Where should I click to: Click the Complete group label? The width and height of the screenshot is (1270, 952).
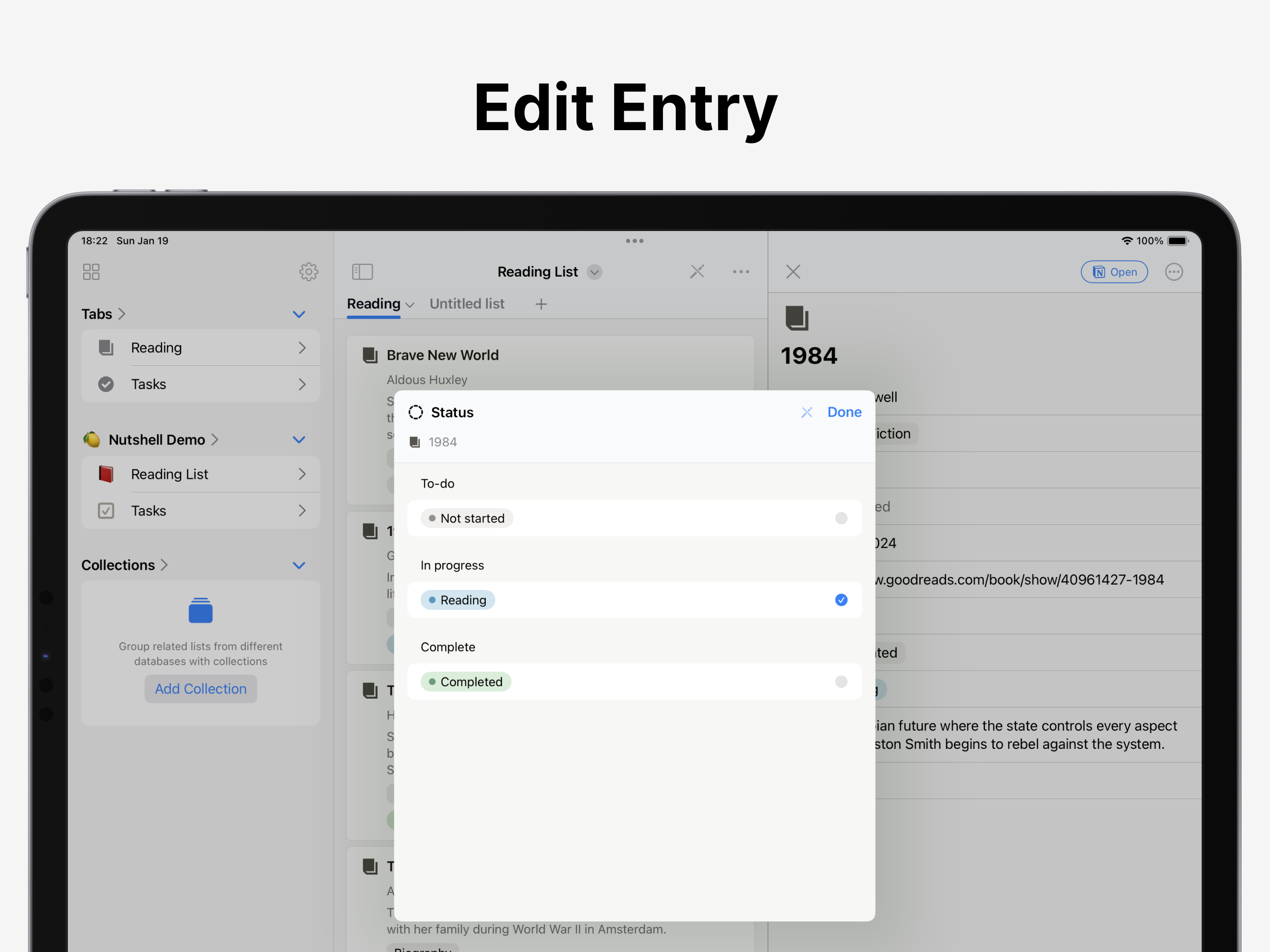pyautogui.click(x=449, y=647)
